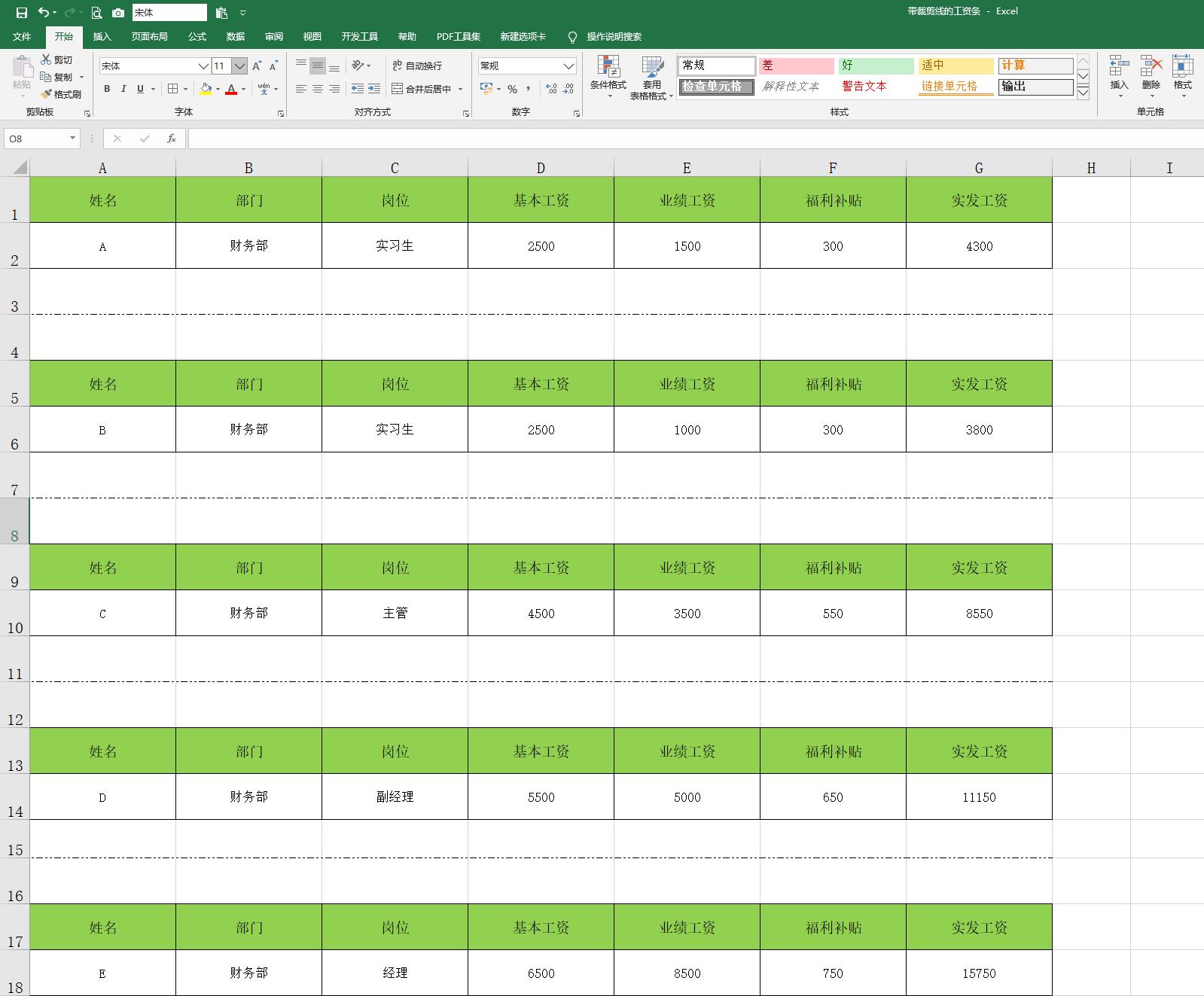Switch to the 开发工具 tab
1204x996 pixels.
point(359,37)
